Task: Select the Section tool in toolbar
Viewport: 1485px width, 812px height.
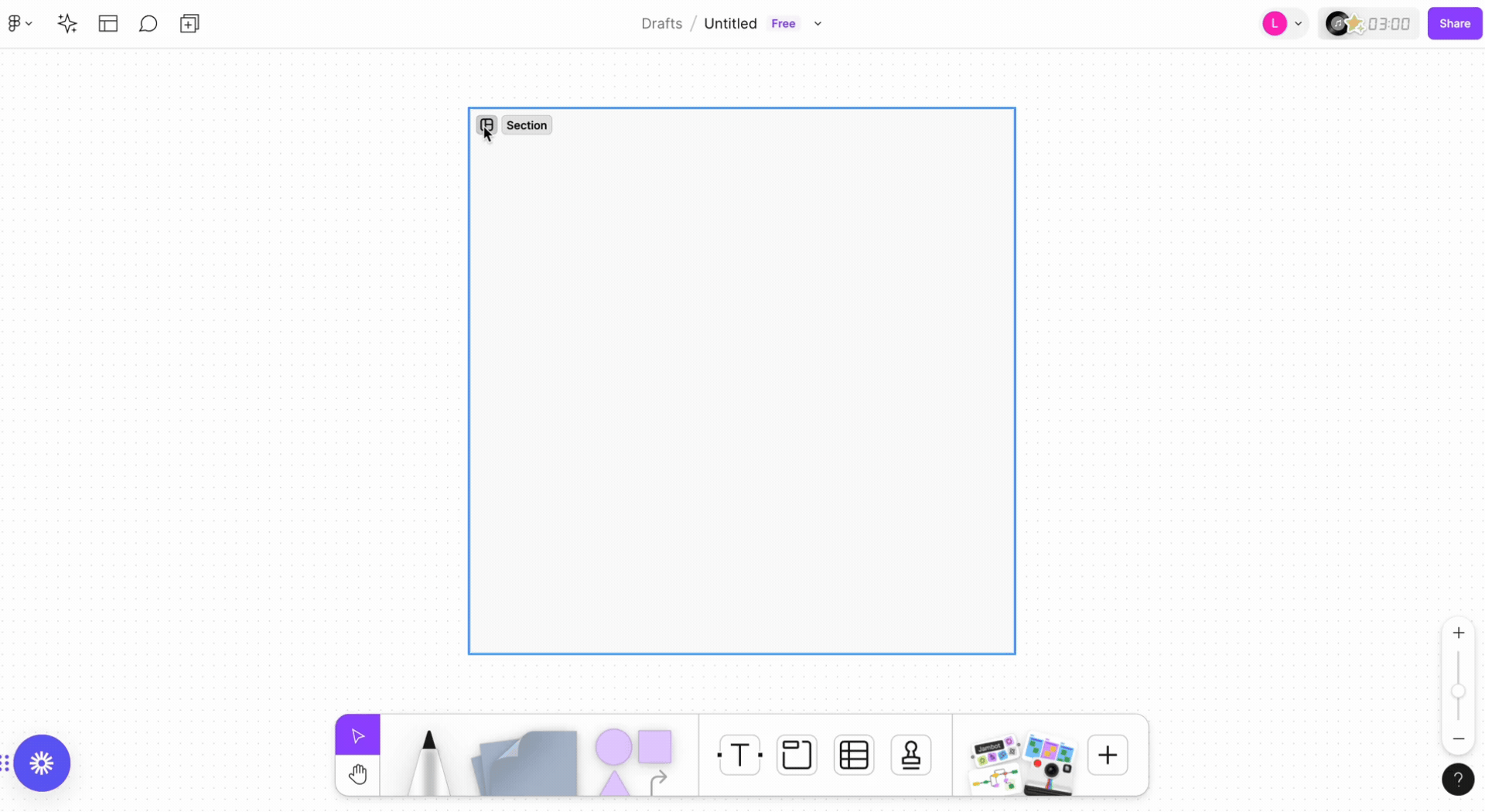Action: (x=797, y=756)
